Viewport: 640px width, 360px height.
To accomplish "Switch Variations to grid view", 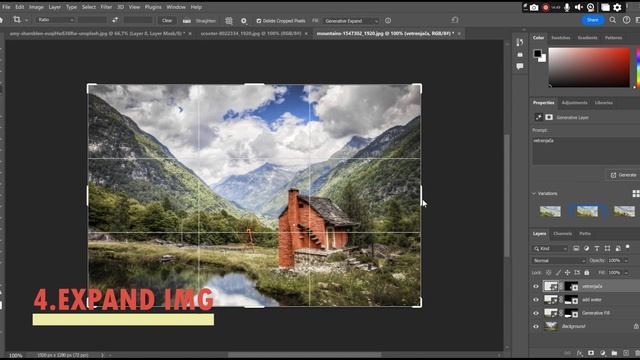I will (636, 193).
